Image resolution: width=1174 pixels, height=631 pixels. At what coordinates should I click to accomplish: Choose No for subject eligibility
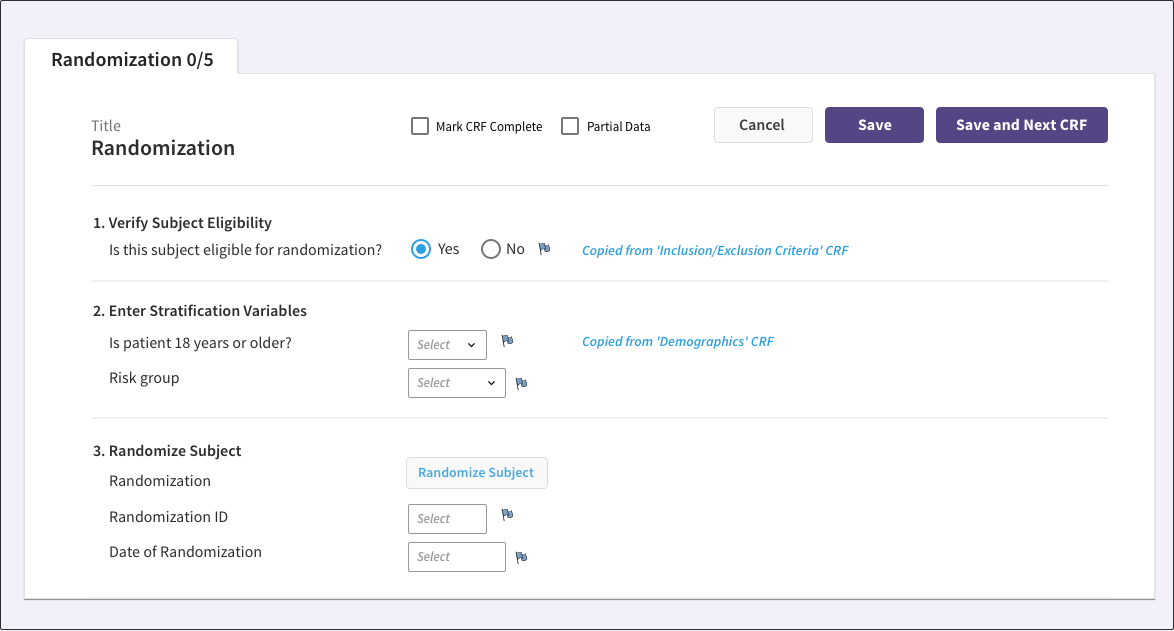[490, 249]
